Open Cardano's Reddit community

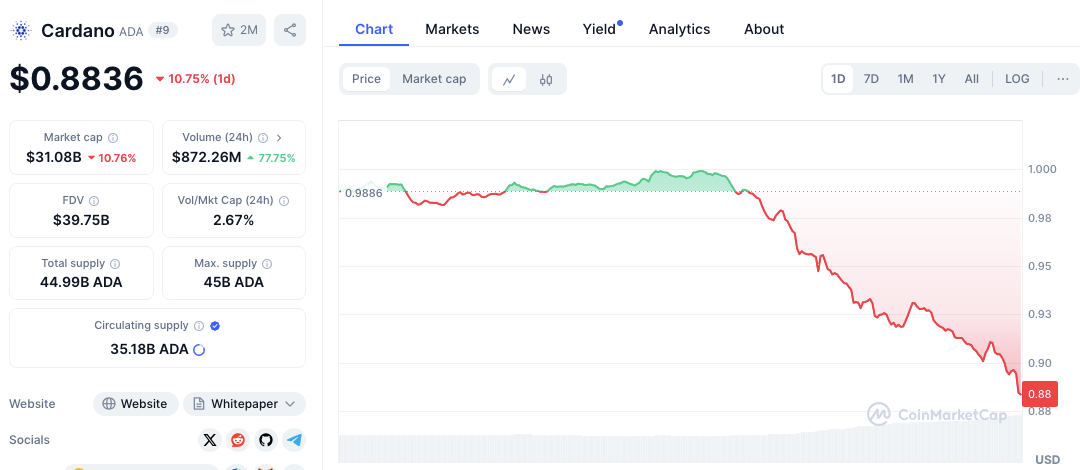(237, 439)
